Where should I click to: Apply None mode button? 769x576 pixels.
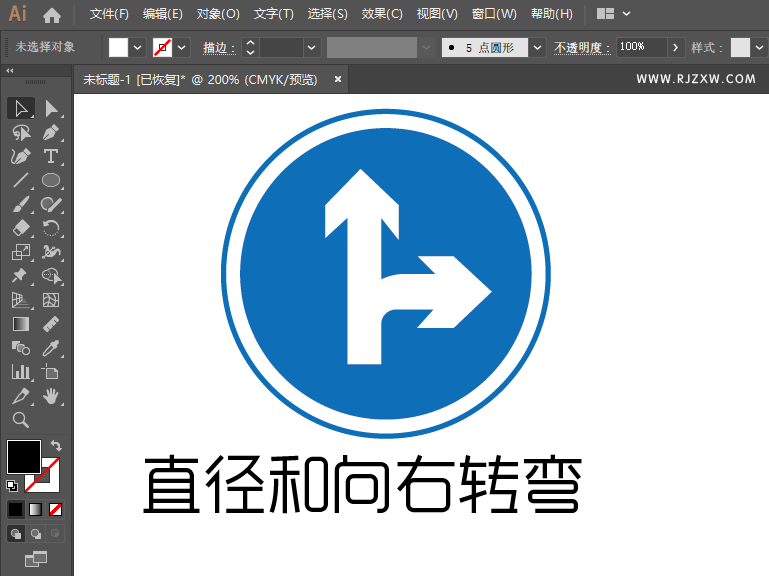pyautogui.click(x=55, y=509)
